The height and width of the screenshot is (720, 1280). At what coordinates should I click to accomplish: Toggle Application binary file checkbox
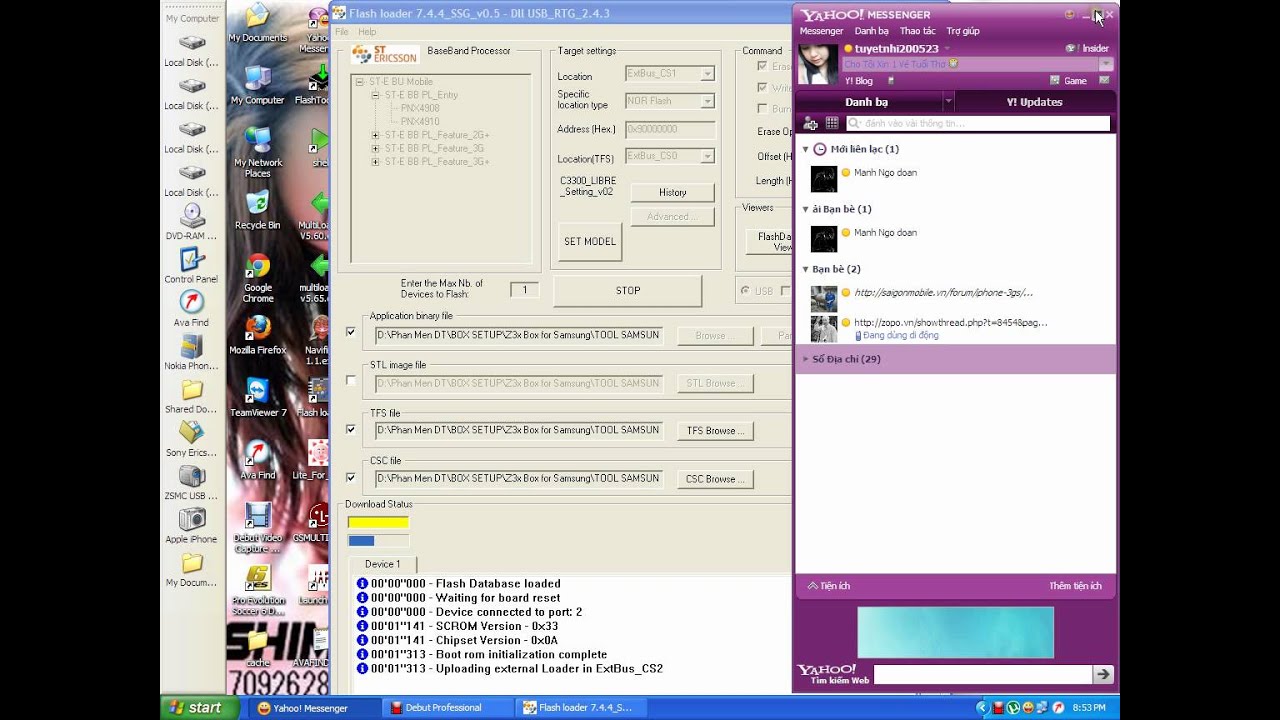351,332
